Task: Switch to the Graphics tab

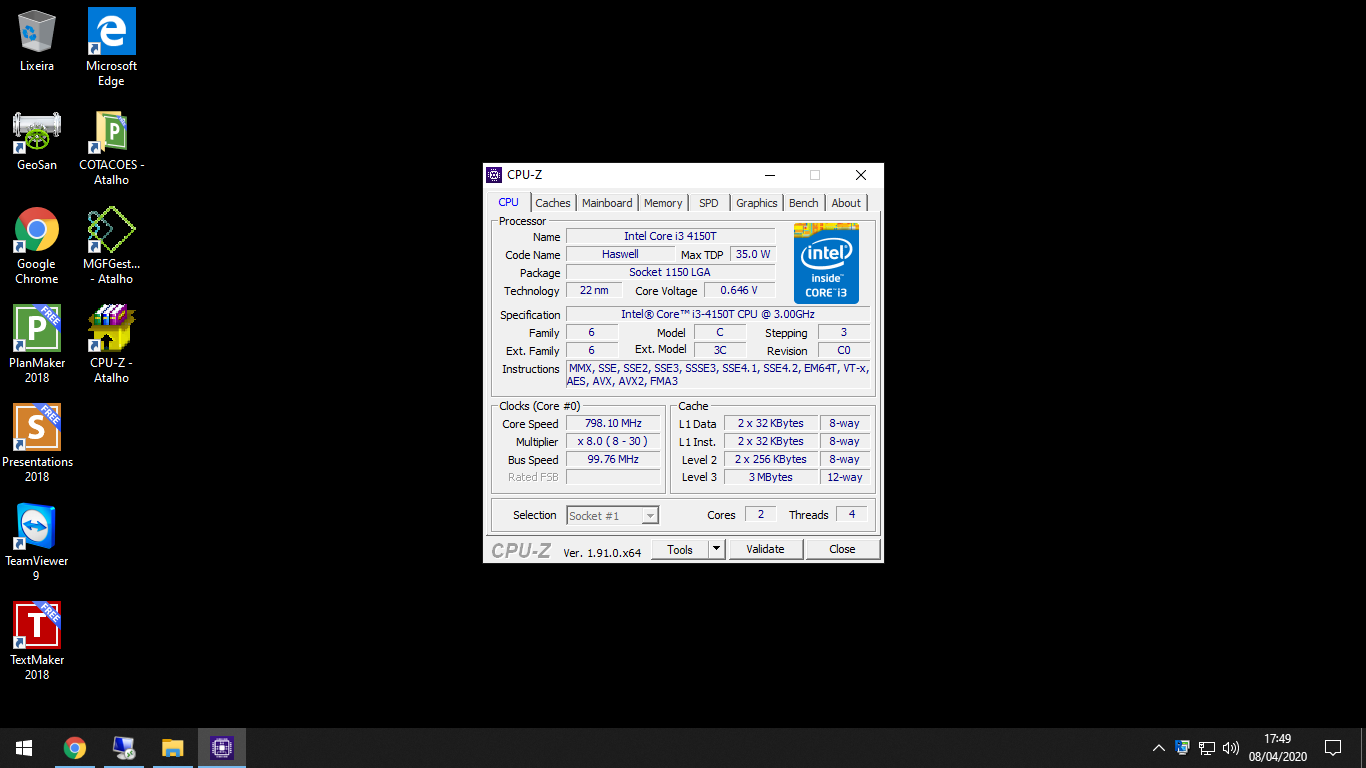Action: coord(757,203)
